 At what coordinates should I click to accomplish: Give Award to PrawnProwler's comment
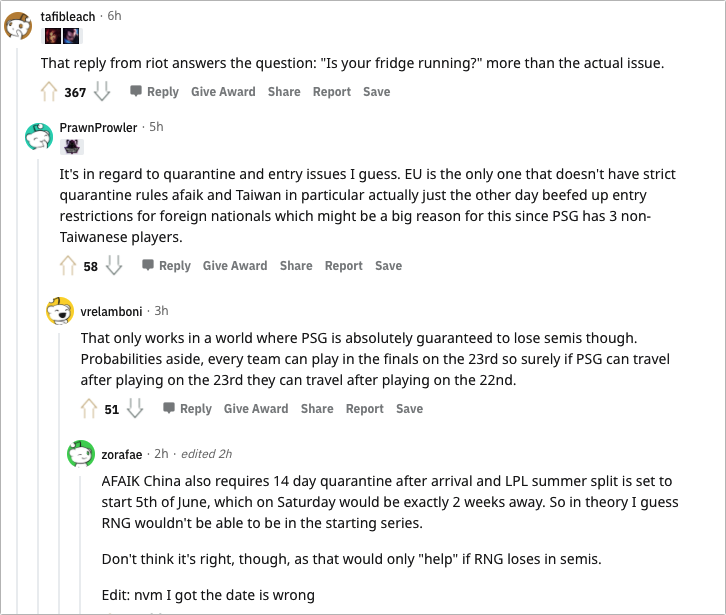235,266
